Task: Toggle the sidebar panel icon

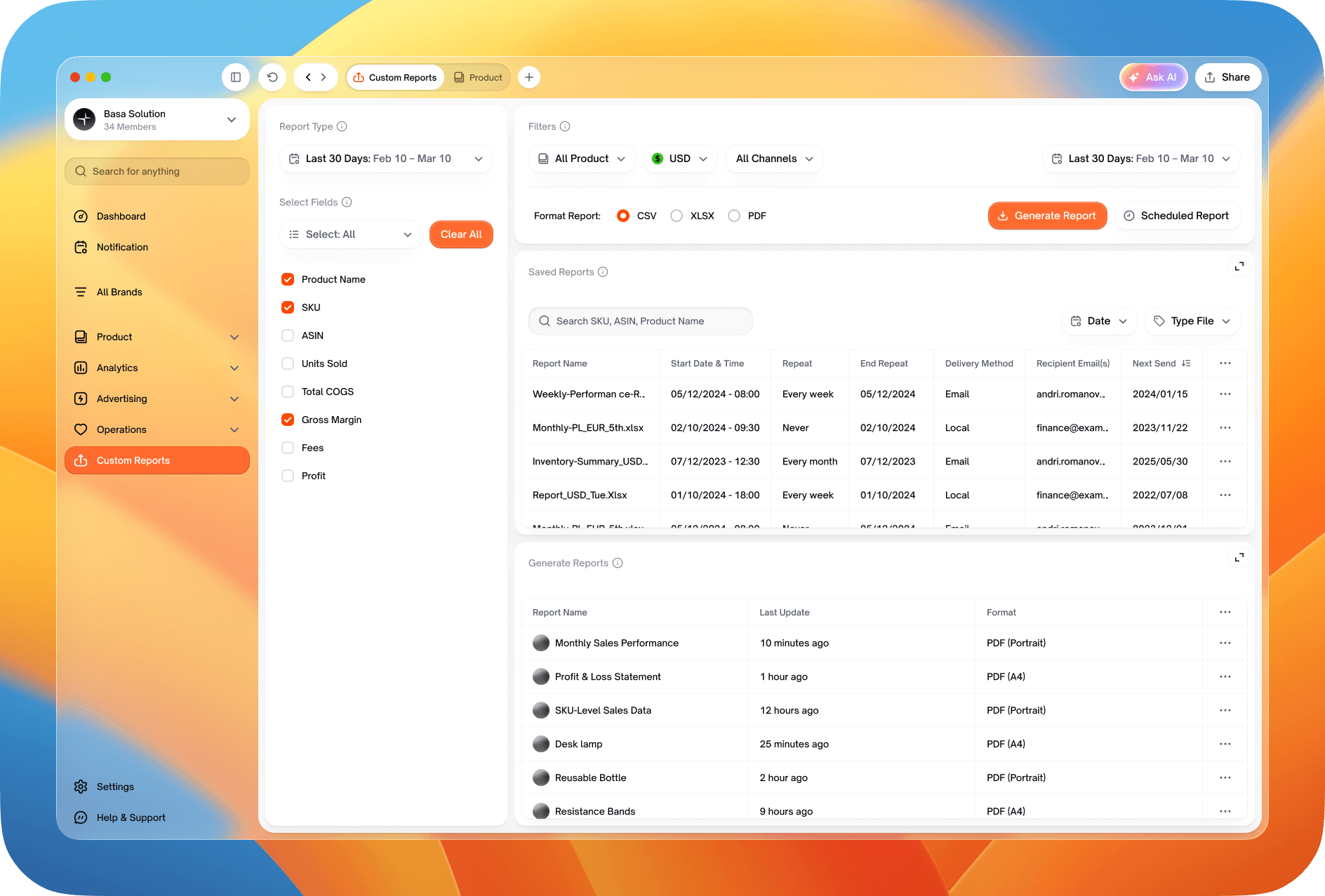Action: [236, 77]
